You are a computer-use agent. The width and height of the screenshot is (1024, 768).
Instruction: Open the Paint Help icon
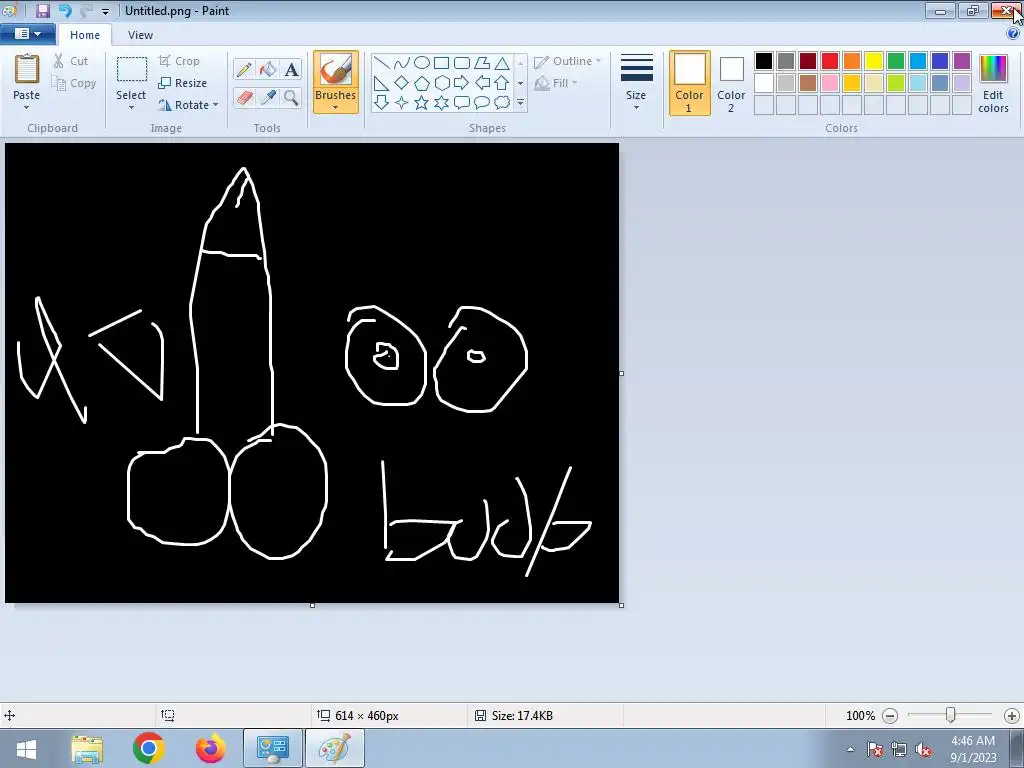click(1013, 34)
